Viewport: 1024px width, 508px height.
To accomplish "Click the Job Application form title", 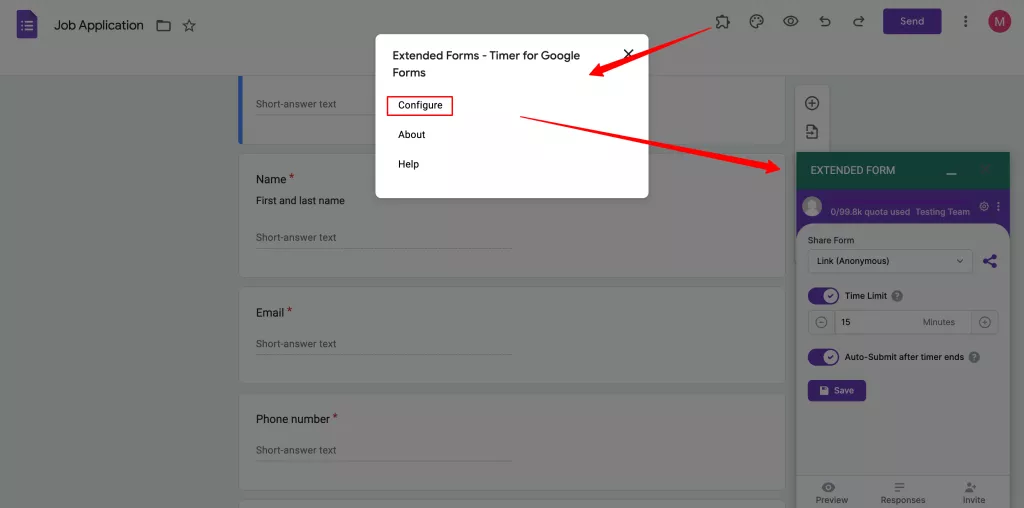I will pos(99,25).
